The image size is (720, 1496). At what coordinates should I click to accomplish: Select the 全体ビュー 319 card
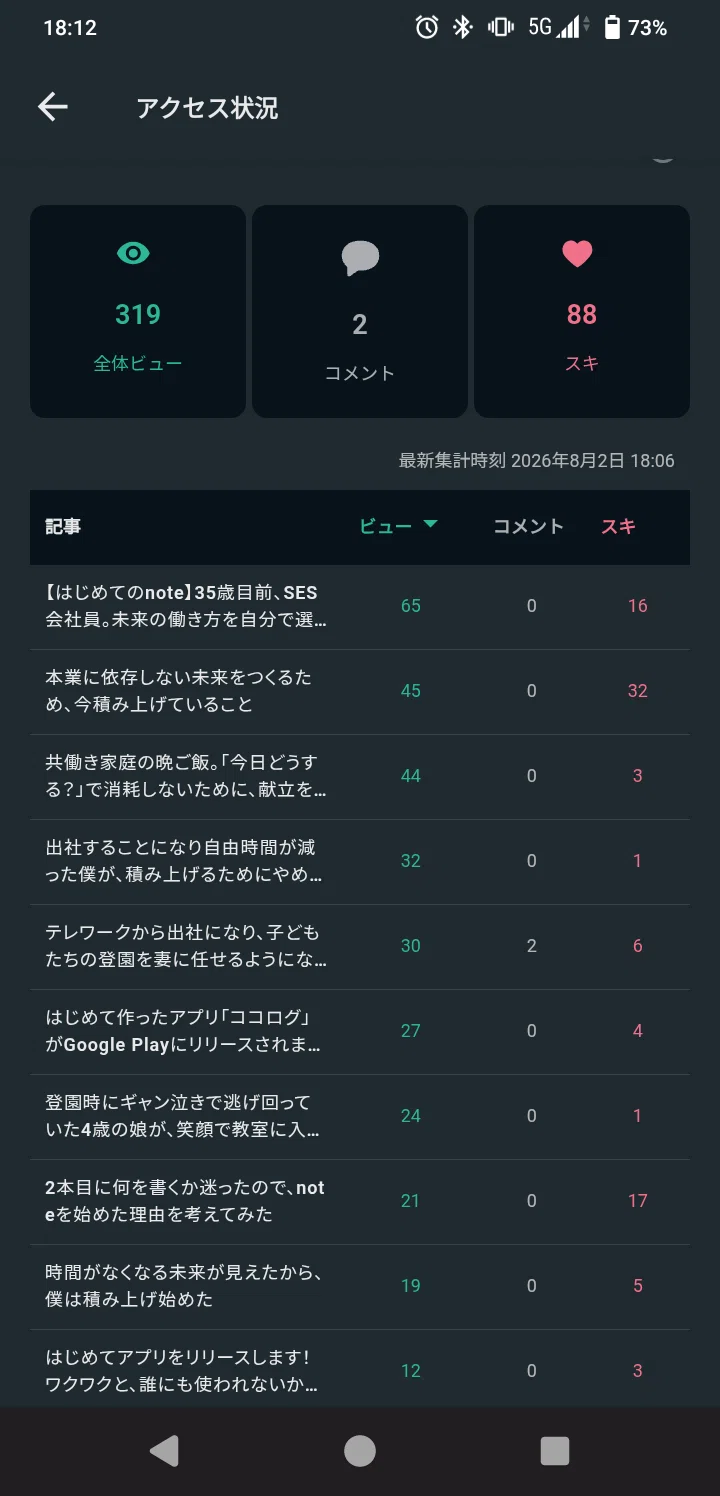click(138, 311)
